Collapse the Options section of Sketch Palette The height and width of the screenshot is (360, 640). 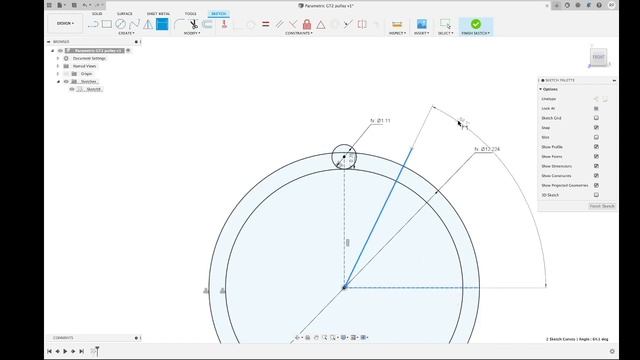[x=540, y=89]
